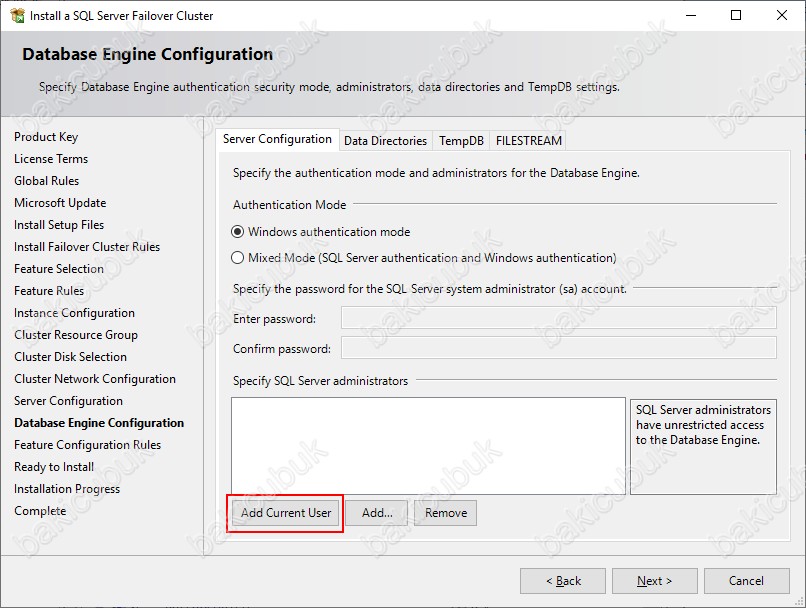Click the Instance Configuration step
The image size is (806, 608).
(75, 313)
